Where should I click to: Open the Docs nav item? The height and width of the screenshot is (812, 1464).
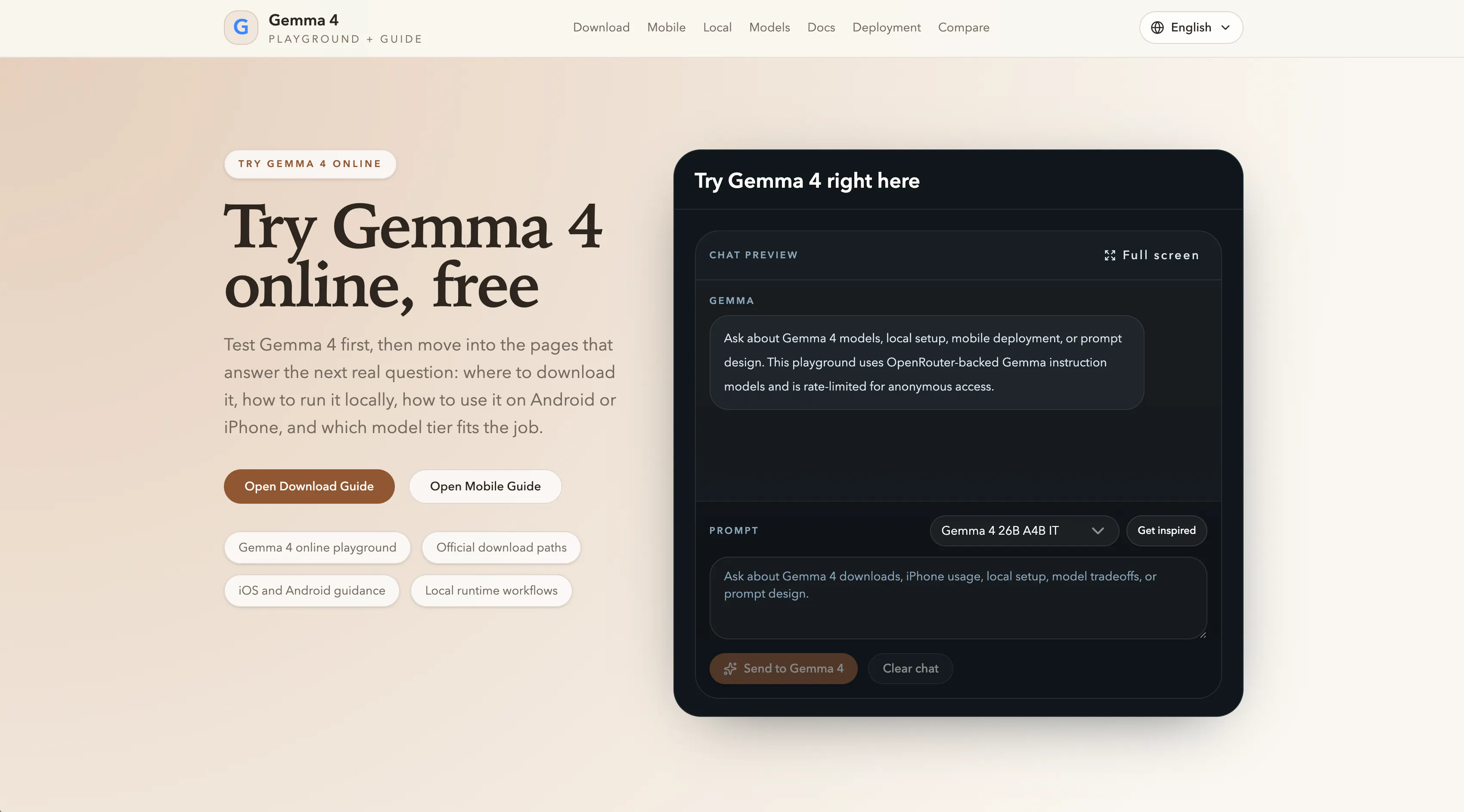click(x=821, y=27)
